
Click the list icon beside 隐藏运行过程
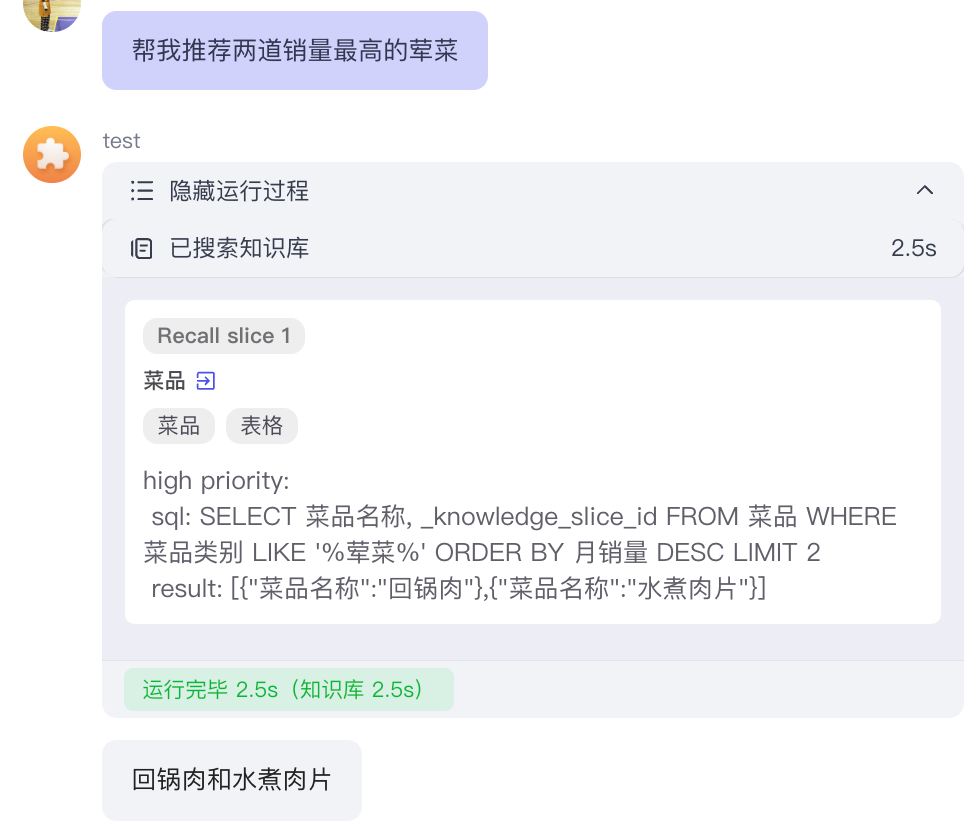click(142, 190)
